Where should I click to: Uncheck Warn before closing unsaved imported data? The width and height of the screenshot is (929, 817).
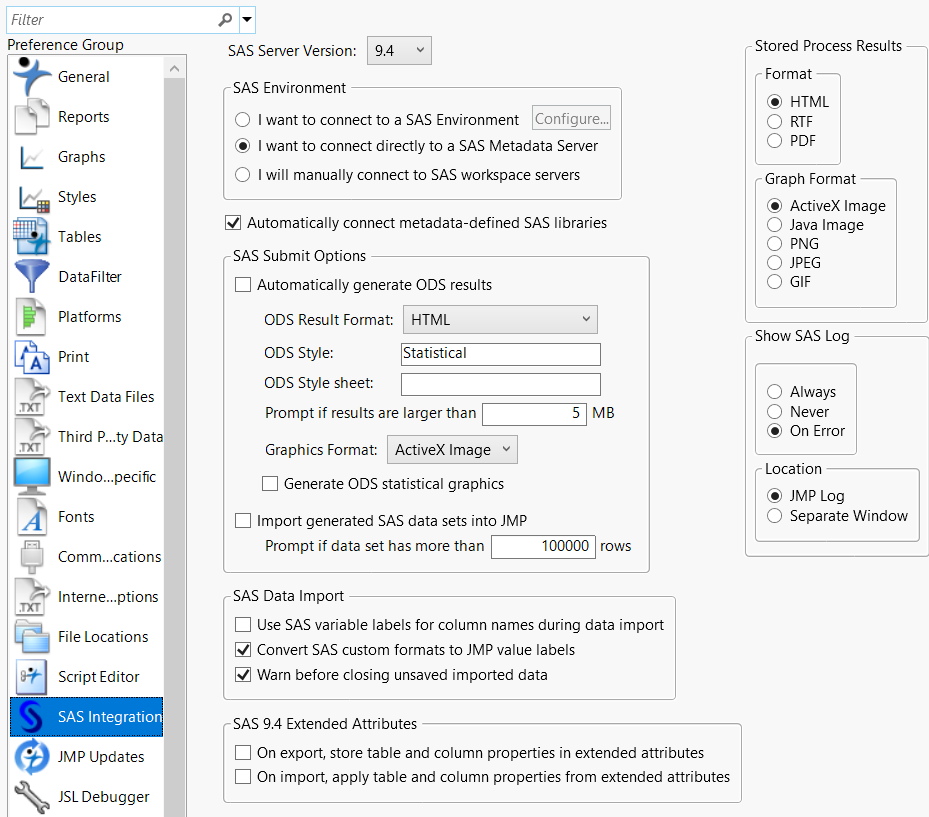pyautogui.click(x=243, y=675)
